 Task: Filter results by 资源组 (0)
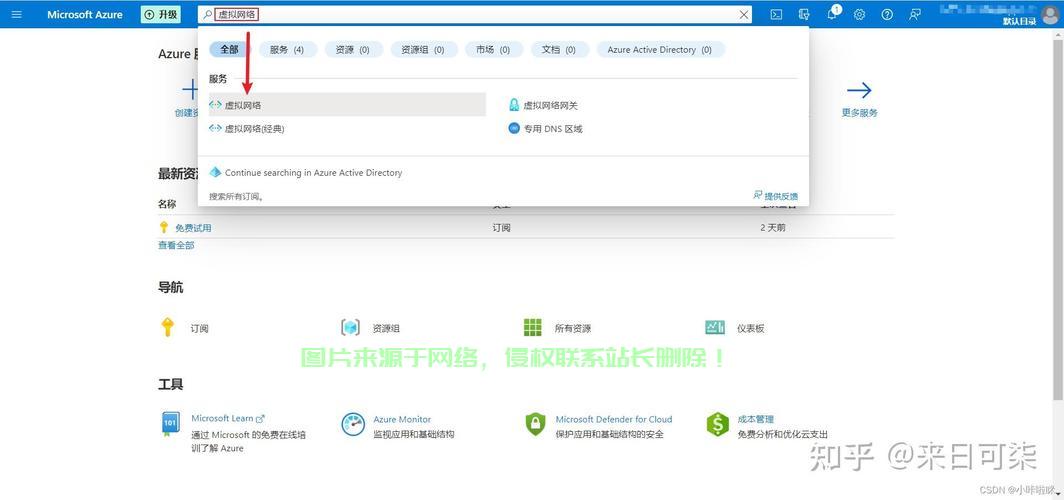(x=423, y=50)
